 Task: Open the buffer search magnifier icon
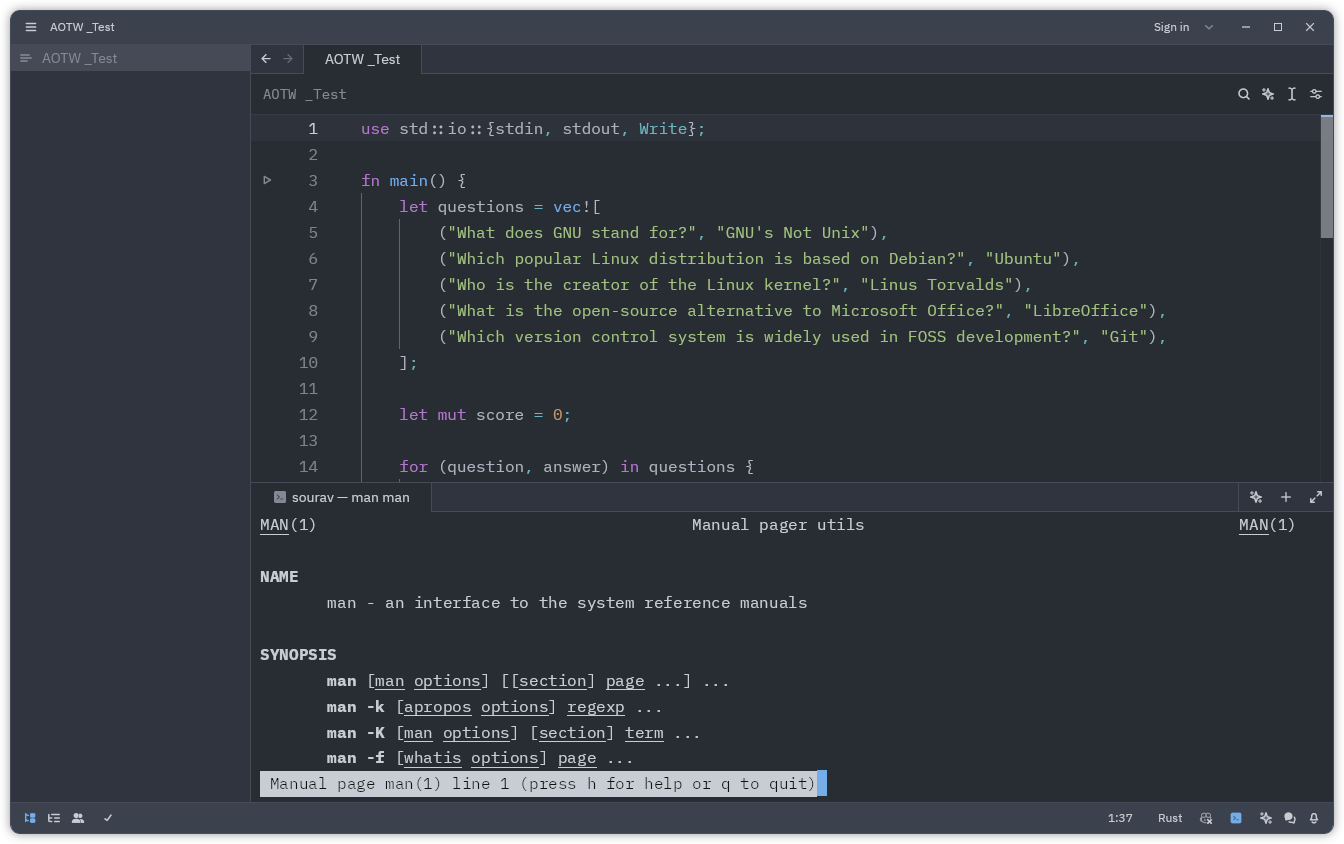[1243, 93]
